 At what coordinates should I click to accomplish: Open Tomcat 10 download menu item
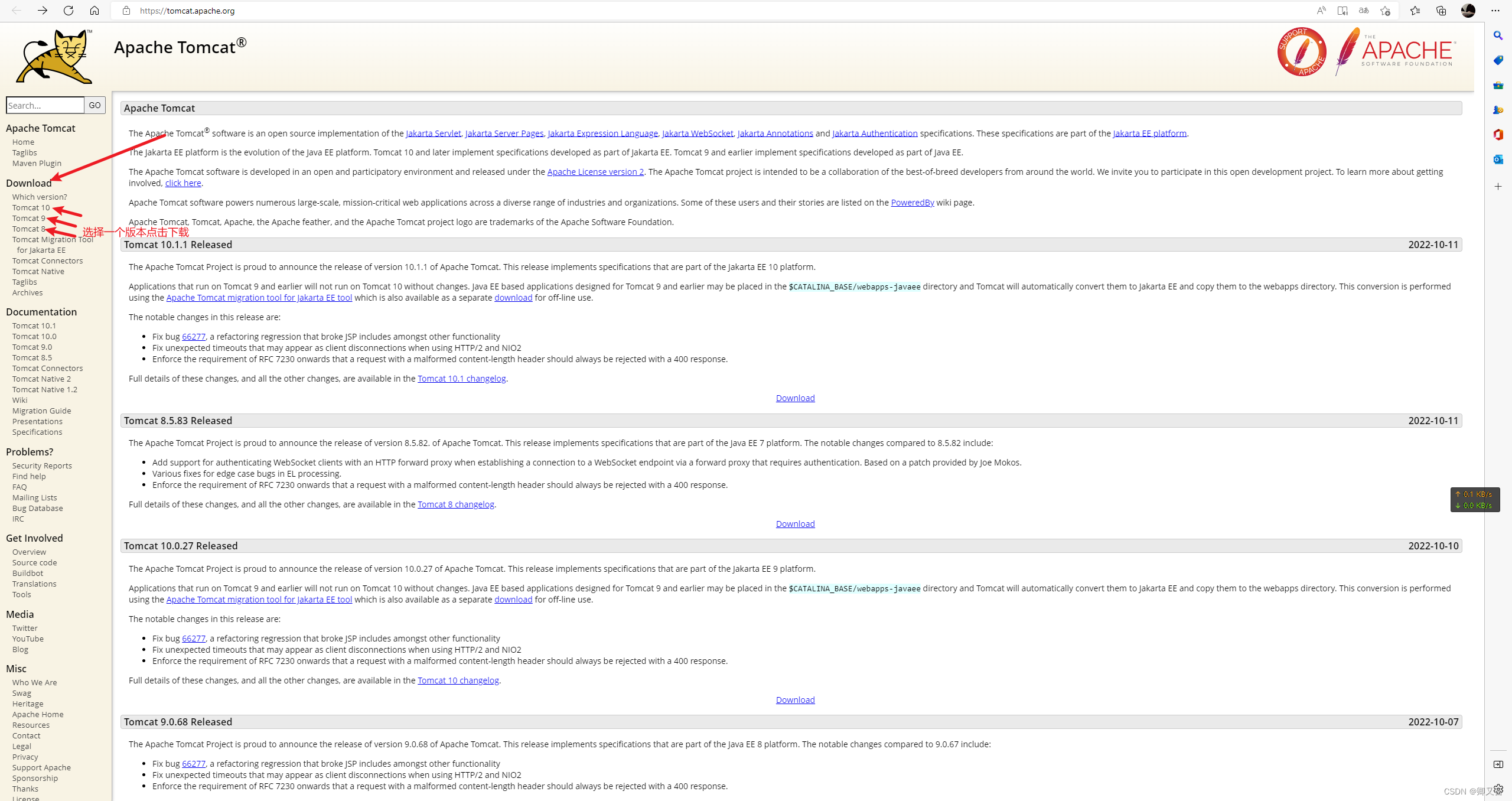tap(31, 208)
